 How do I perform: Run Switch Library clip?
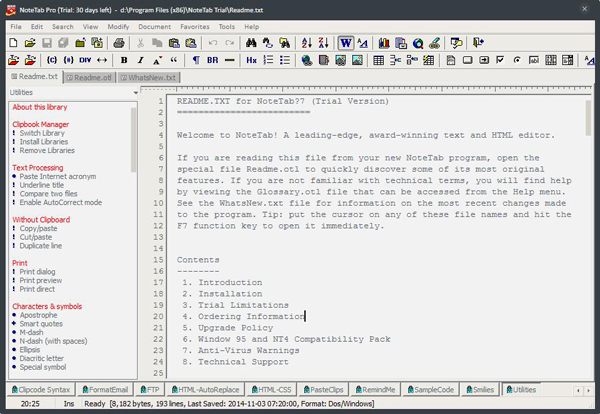42,133
